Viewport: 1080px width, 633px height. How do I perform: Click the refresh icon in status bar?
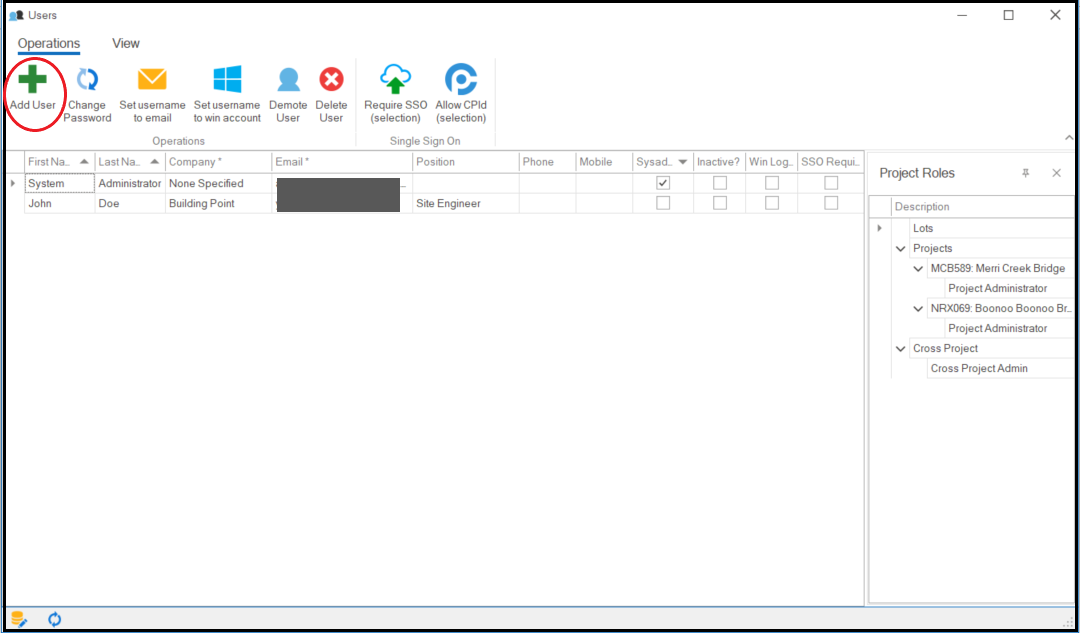point(55,619)
